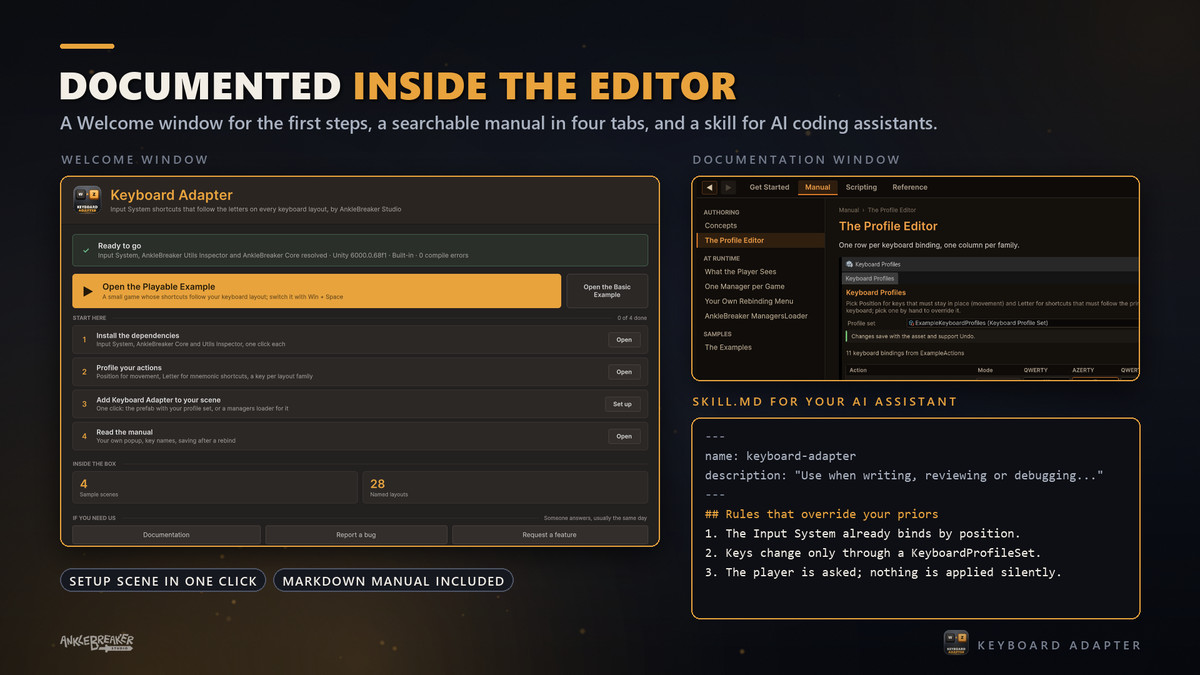Click Rules that override your priors heading
This screenshot has height=675, width=1200.
(x=822, y=514)
